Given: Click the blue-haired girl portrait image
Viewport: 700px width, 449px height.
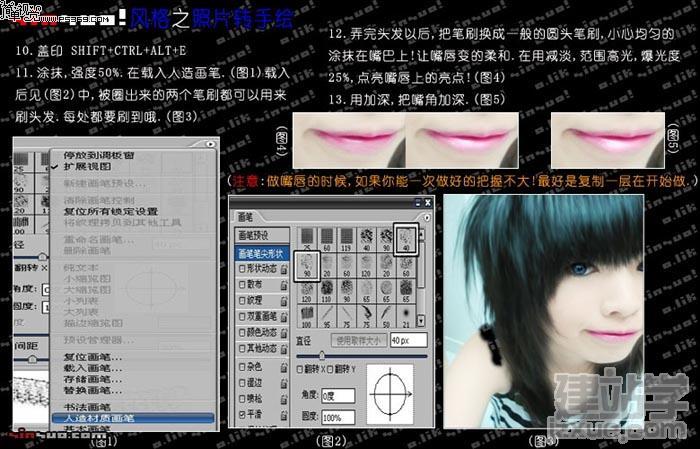Looking at the screenshot, I should coord(544,311).
